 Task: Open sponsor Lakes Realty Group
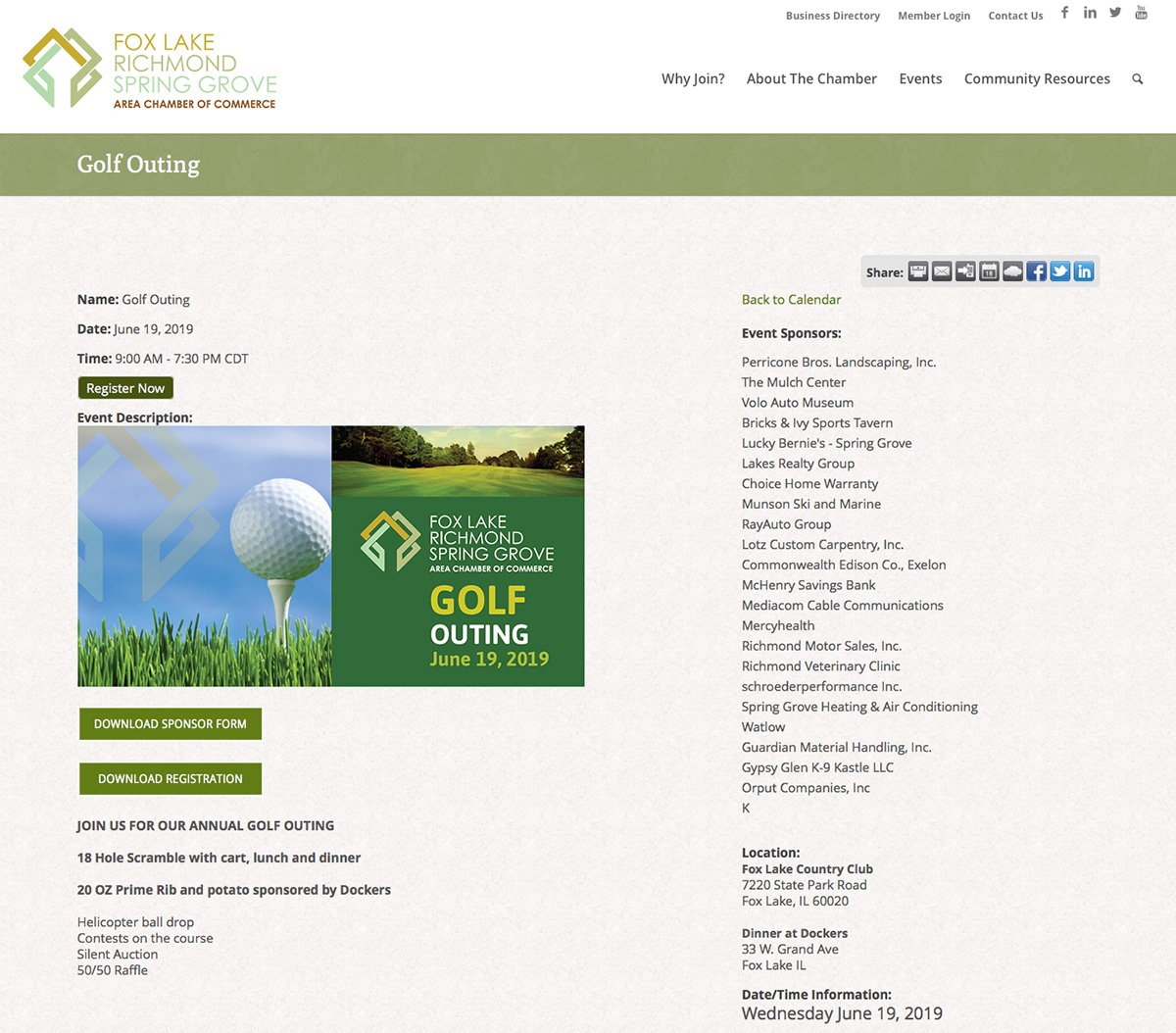(x=798, y=464)
